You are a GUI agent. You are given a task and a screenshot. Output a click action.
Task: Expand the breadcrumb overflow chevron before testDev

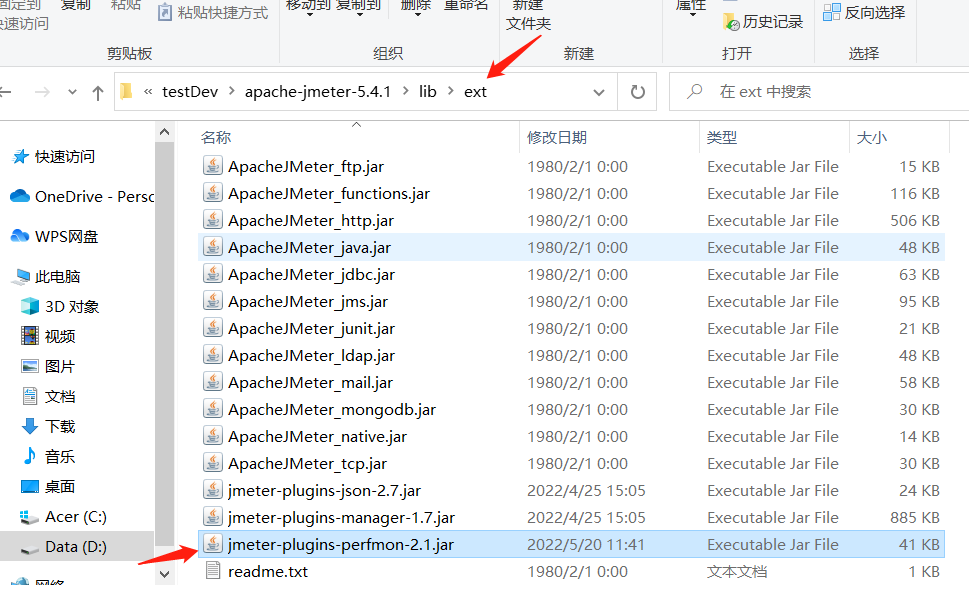(x=148, y=92)
